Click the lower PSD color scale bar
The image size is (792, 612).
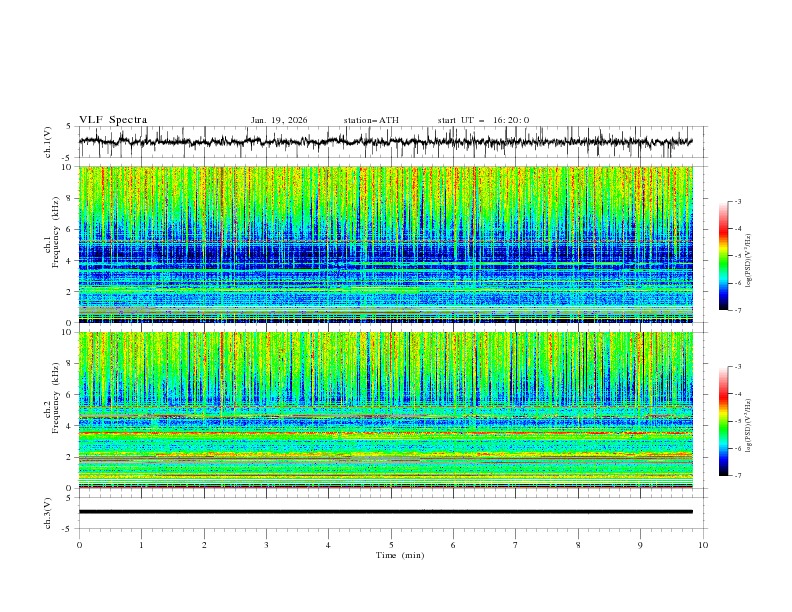click(723, 421)
